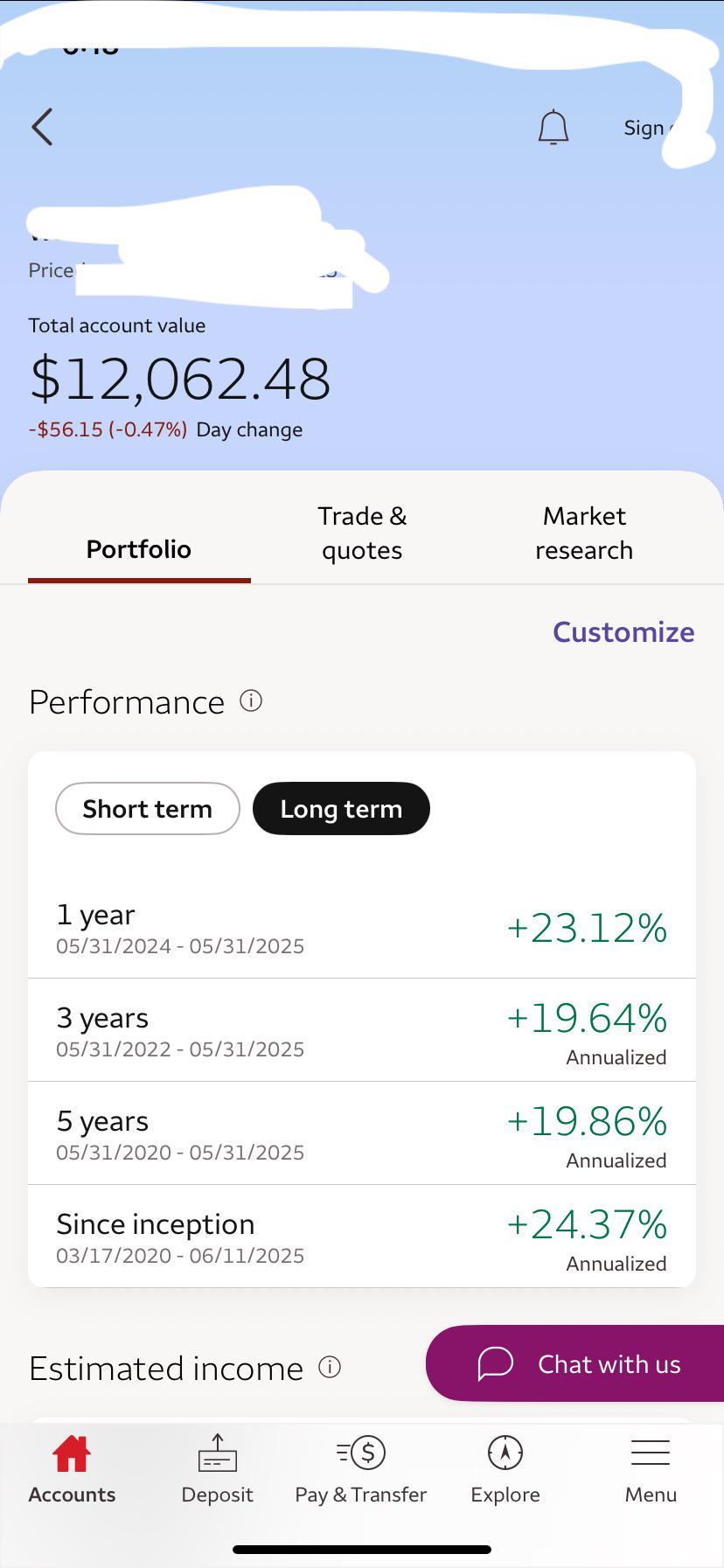Tap the Customize link

[623, 631]
